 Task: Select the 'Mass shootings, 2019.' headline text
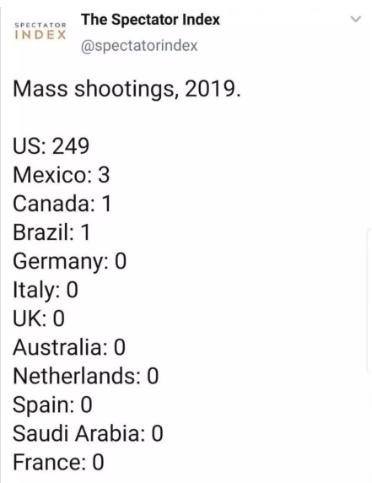point(126,89)
